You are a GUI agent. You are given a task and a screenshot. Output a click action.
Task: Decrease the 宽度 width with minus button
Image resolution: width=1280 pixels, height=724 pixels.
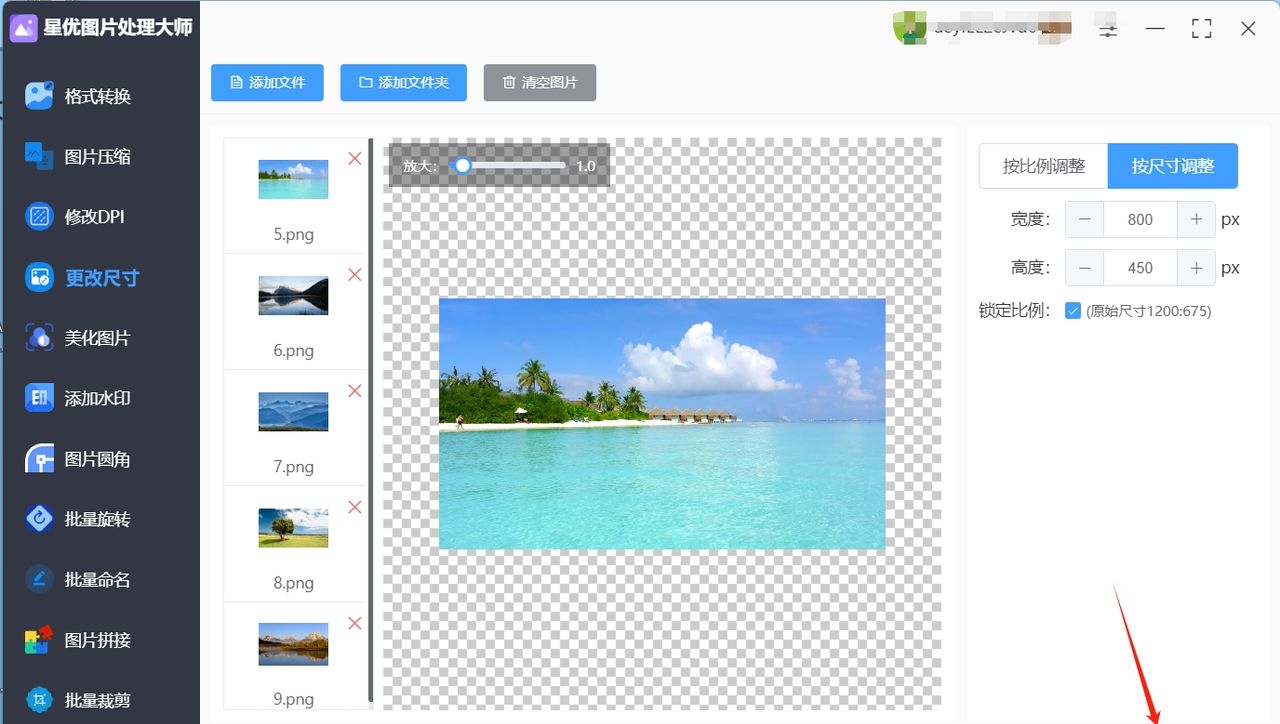[1085, 219]
